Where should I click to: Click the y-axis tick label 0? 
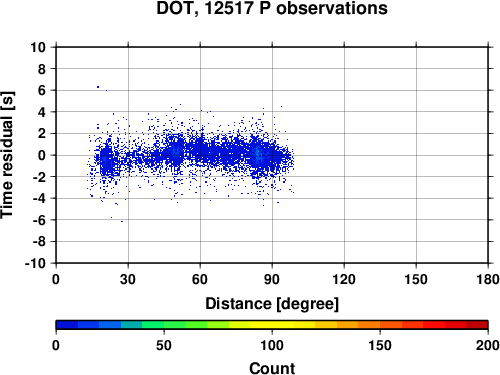(42, 155)
